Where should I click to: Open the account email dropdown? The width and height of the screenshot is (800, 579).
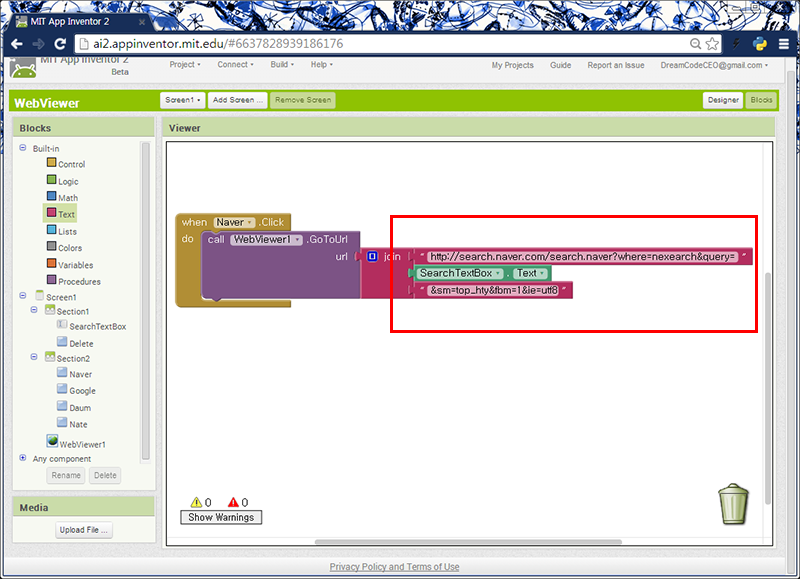point(714,65)
